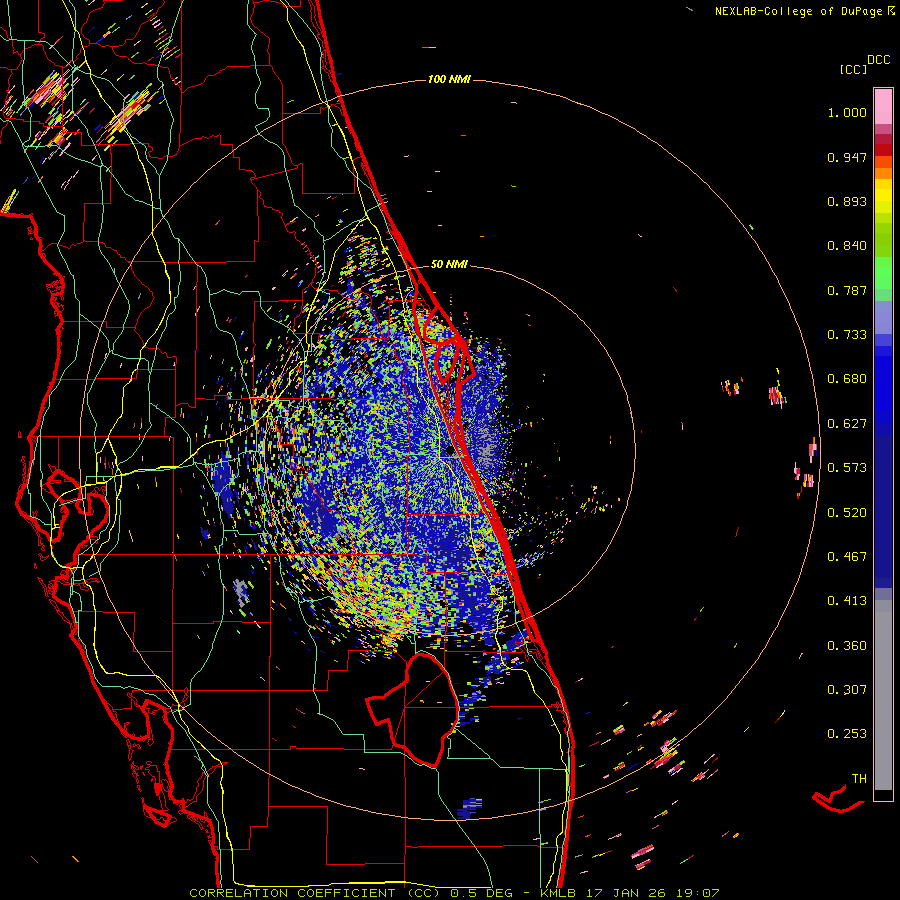Click the 0.840 scale value
Screen dimensions: 900x900
click(847, 246)
